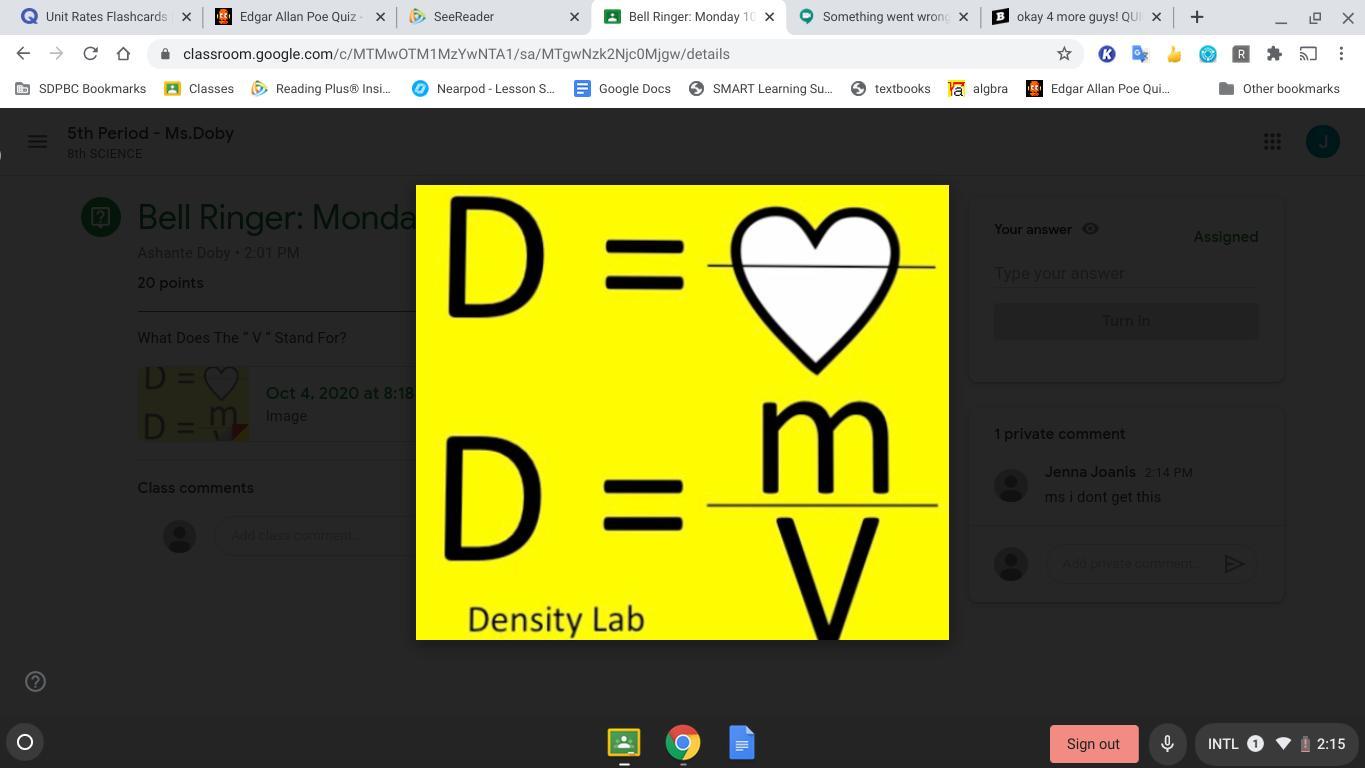Click the R extension icon
This screenshot has width=1365, height=768.
1241,54
